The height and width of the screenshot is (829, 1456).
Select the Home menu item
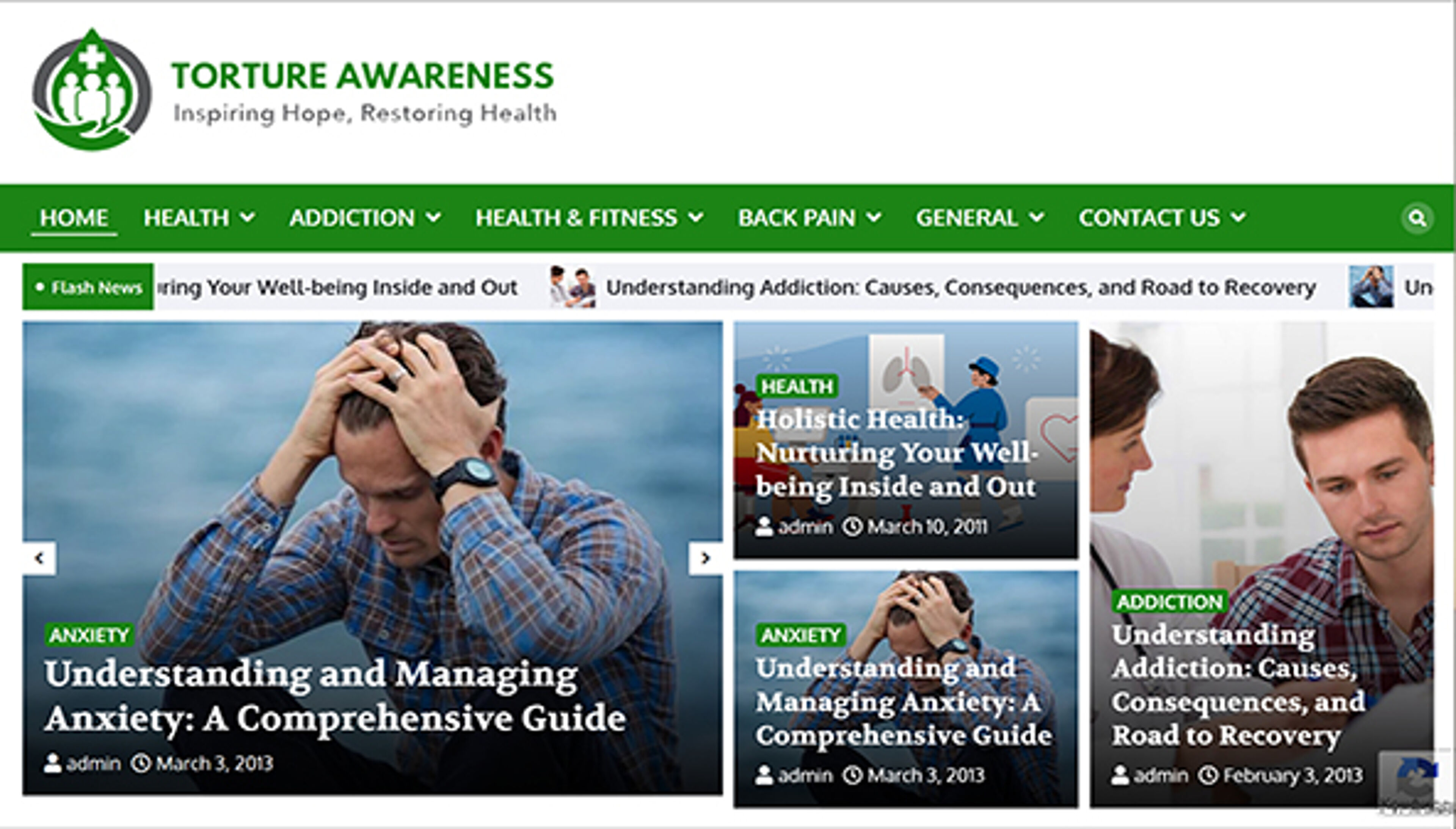coord(74,218)
